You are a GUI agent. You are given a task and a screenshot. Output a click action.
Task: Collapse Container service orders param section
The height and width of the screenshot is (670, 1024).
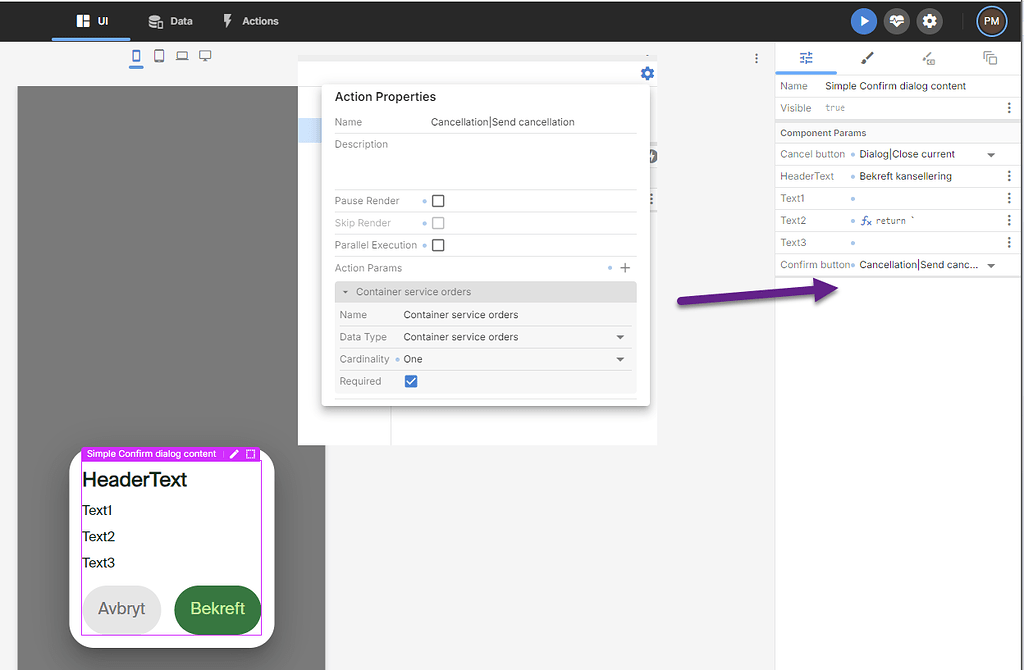point(346,292)
